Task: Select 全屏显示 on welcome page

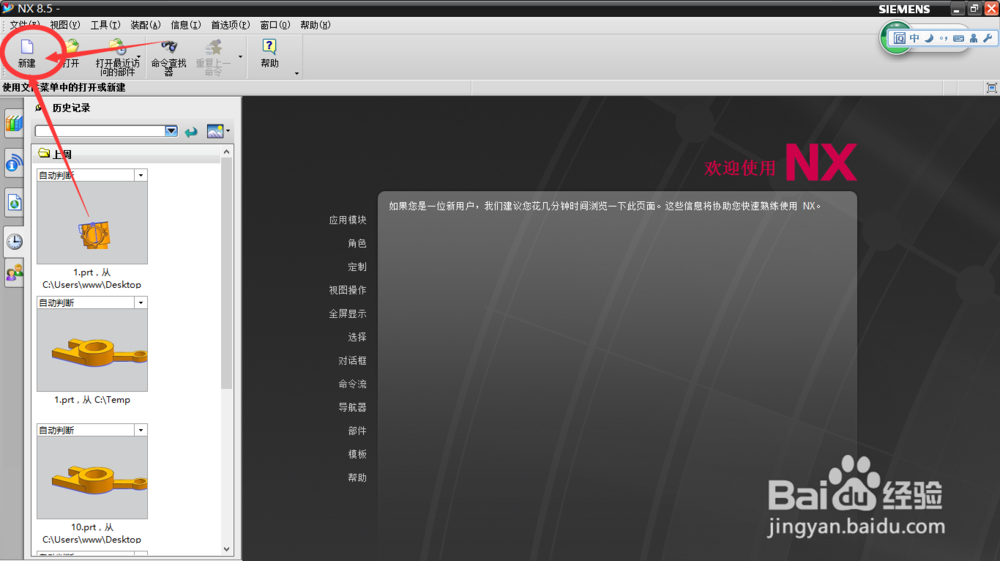Action: pyautogui.click(x=348, y=314)
